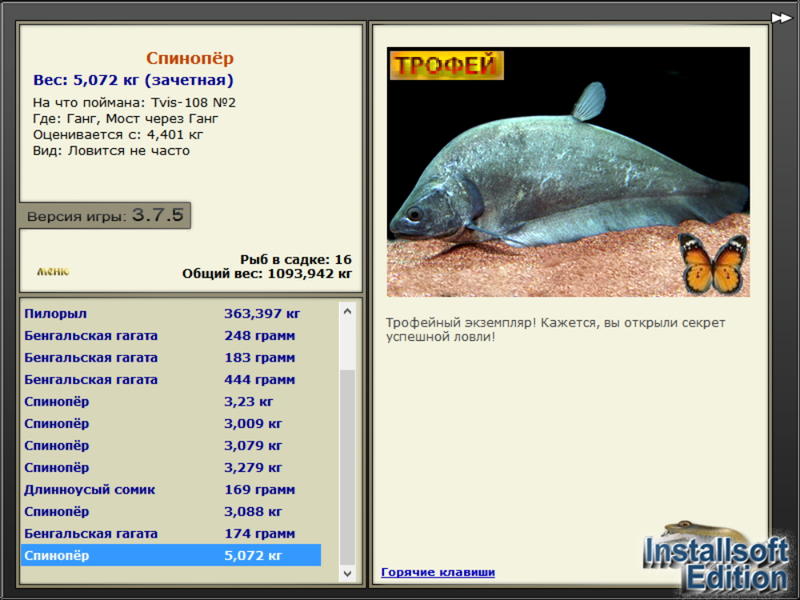Select the Спинопёр 3,23 кг row
Viewport: 800px width, 600px height.
point(171,402)
